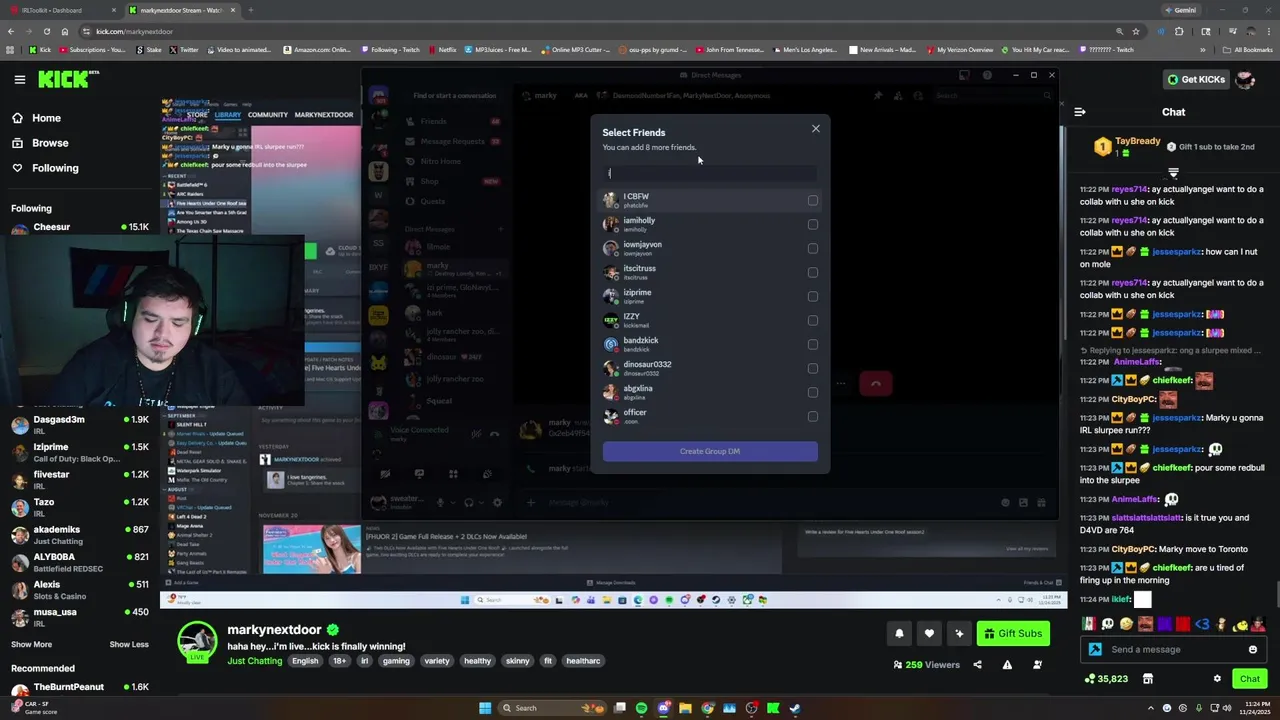Check the IZZY friend checkbox
Viewport: 1280px width, 720px height.
[x=813, y=321]
